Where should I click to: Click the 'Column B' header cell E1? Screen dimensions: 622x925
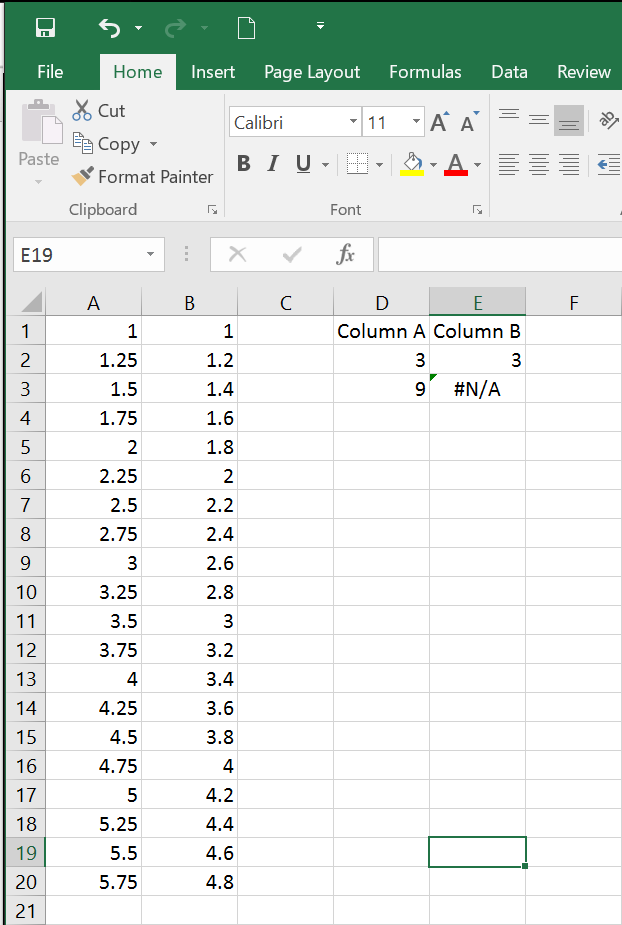tap(477, 332)
